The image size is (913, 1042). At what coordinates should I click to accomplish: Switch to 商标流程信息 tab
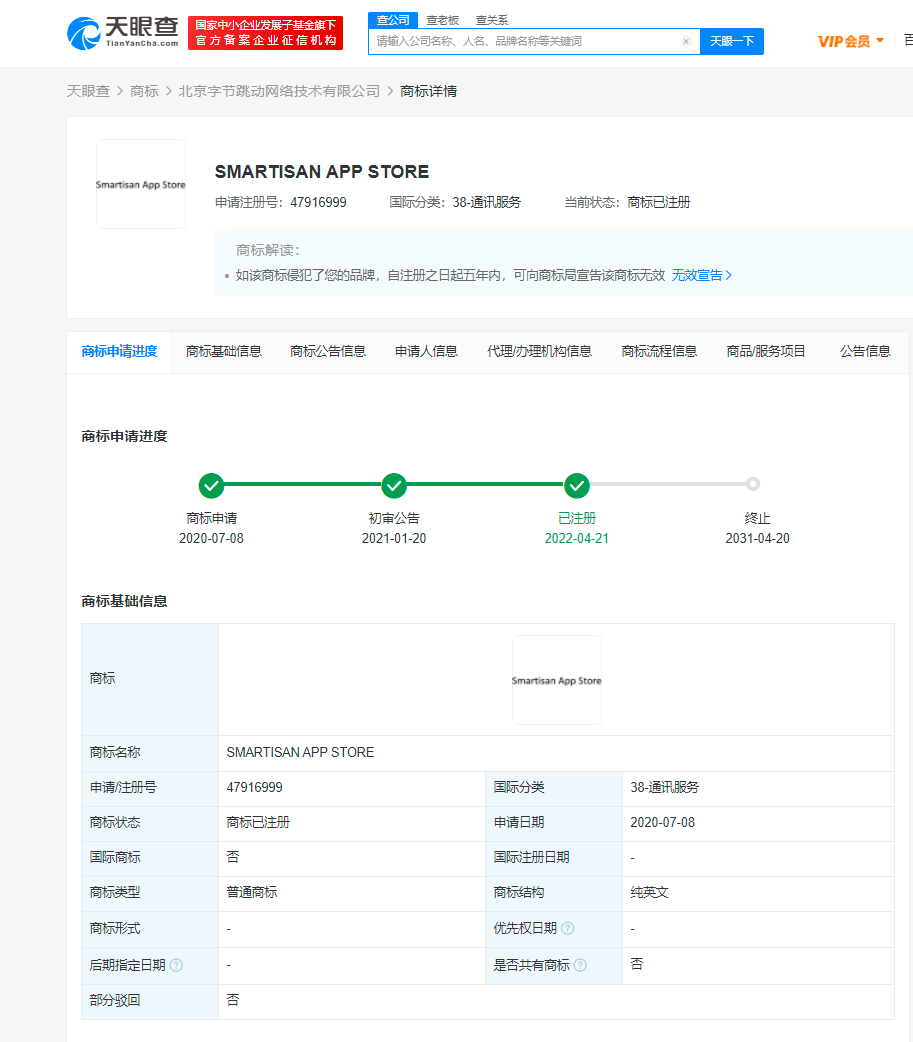(659, 352)
